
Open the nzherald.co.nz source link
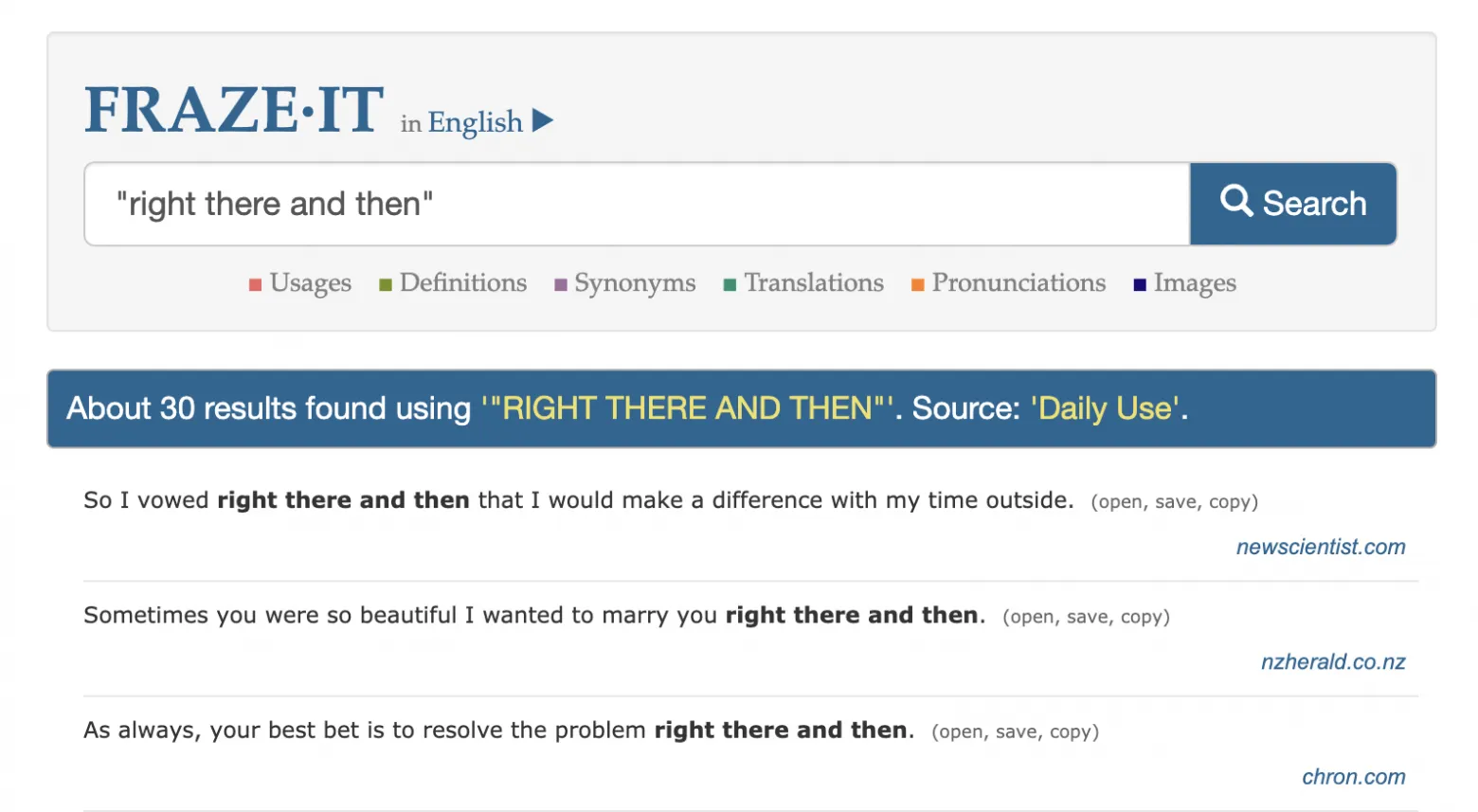pos(1333,661)
